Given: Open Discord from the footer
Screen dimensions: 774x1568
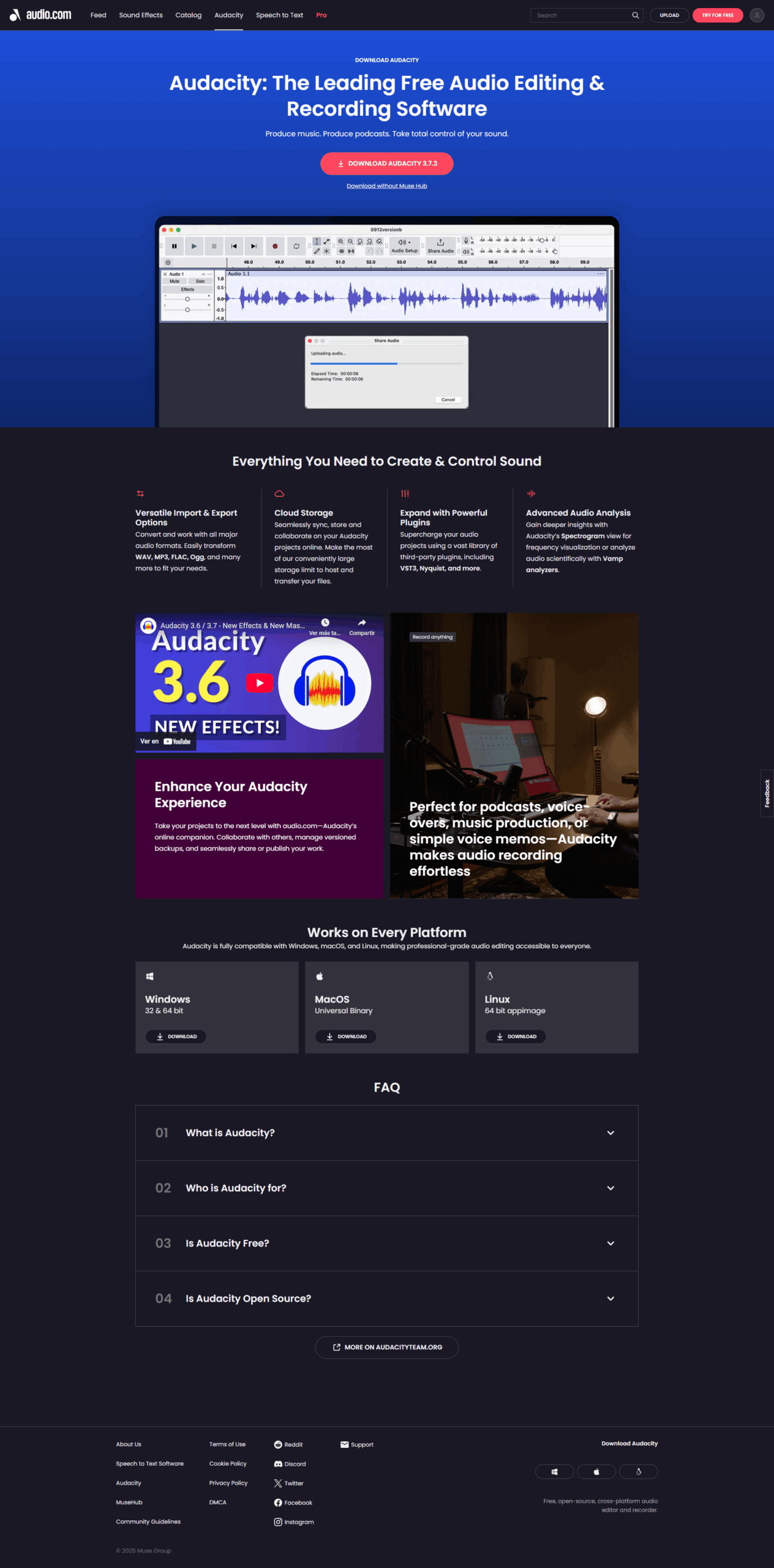Looking at the screenshot, I should pos(290,1464).
